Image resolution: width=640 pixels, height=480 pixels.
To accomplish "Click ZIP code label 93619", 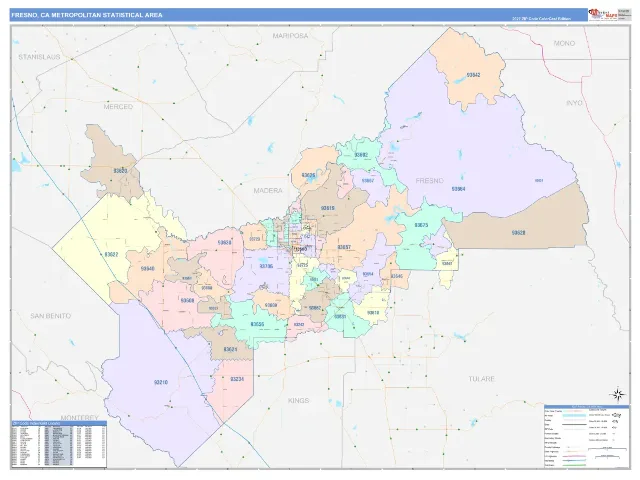I will [x=327, y=209].
